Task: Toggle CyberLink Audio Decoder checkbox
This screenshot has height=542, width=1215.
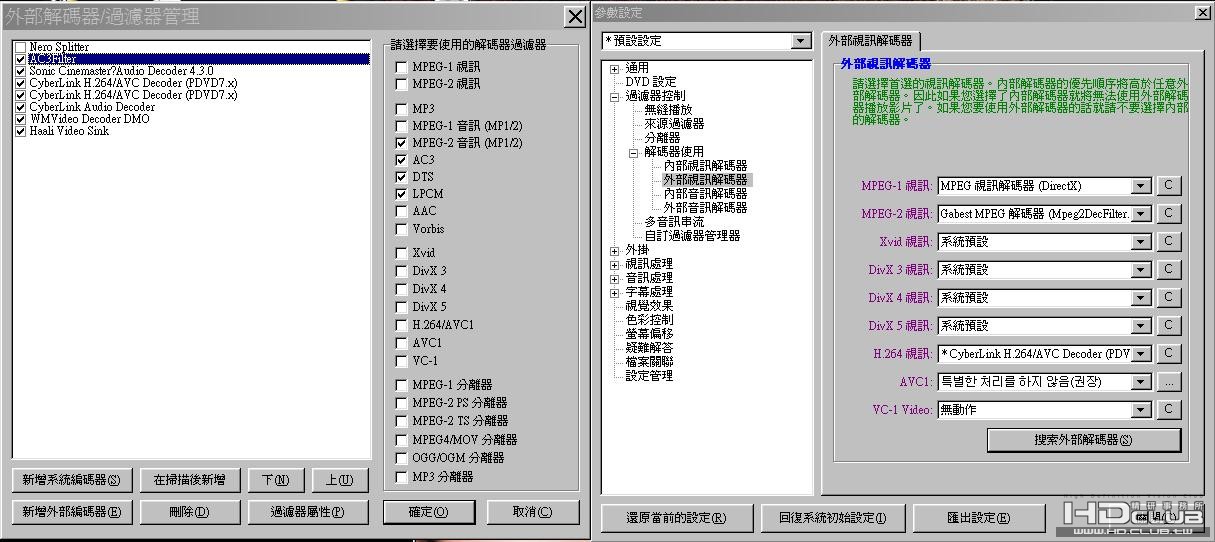Action: [x=21, y=107]
